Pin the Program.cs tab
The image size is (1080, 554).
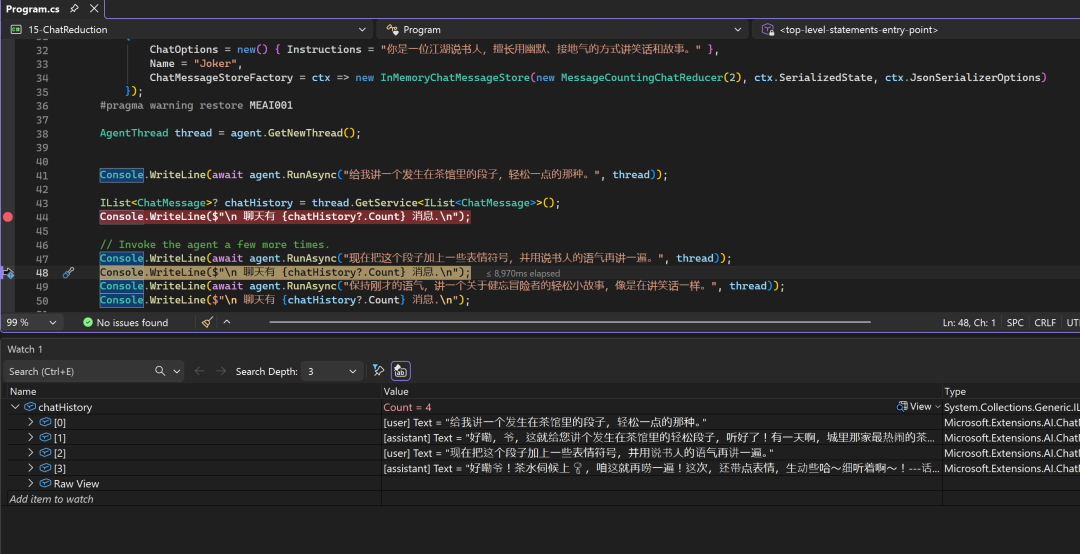(x=74, y=9)
